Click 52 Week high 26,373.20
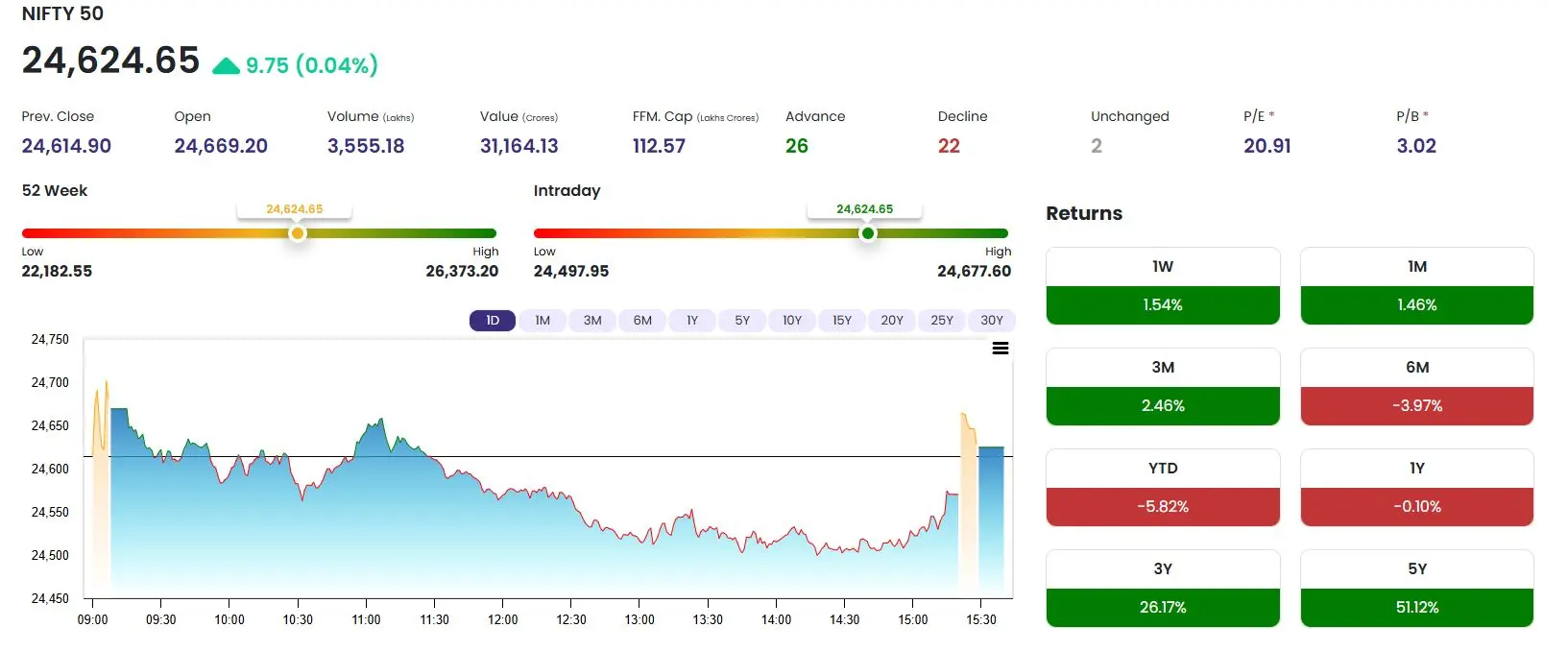 pyautogui.click(x=462, y=272)
